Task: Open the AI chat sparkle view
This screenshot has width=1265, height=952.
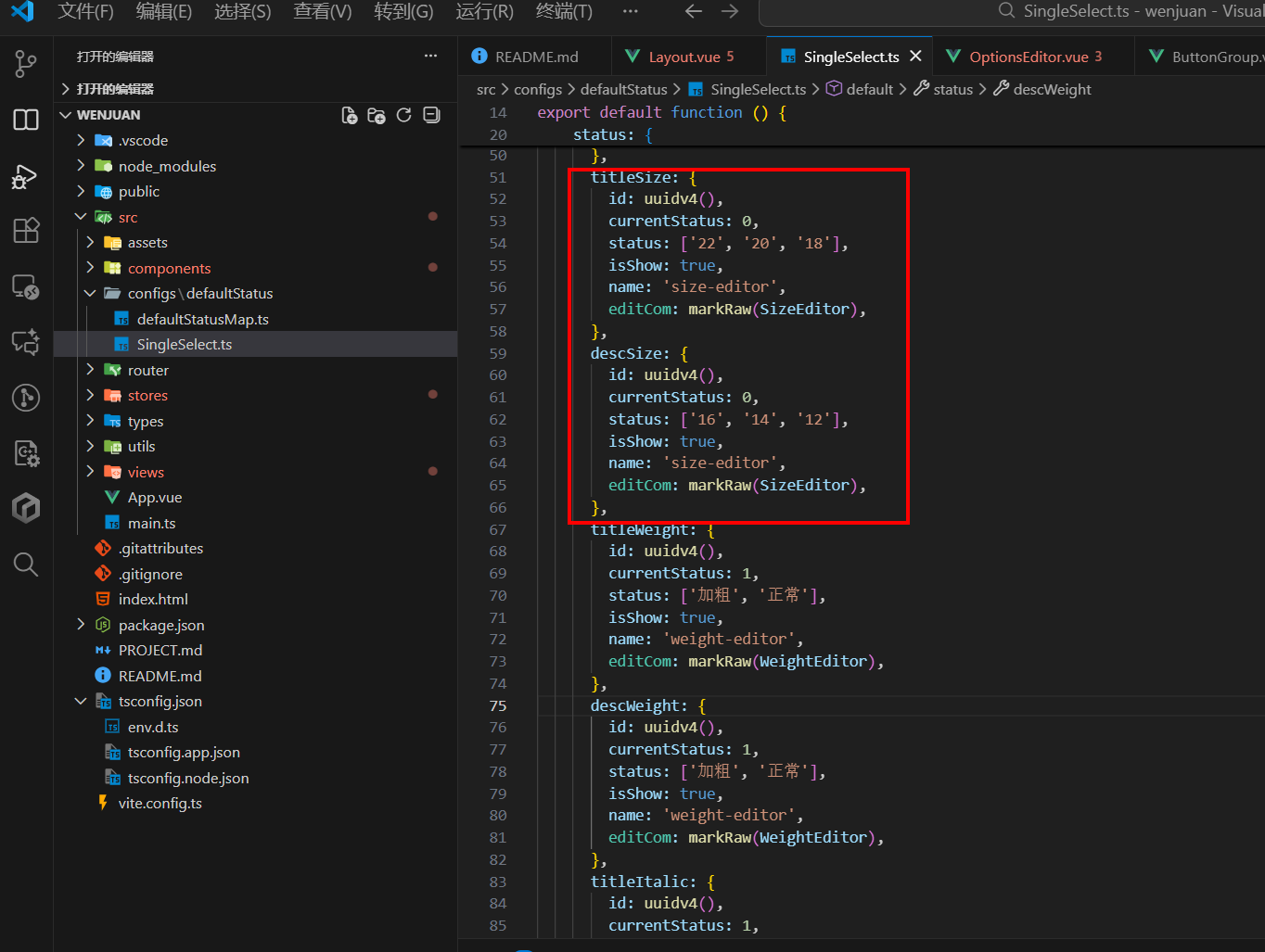Action: (x=25, y=342)
